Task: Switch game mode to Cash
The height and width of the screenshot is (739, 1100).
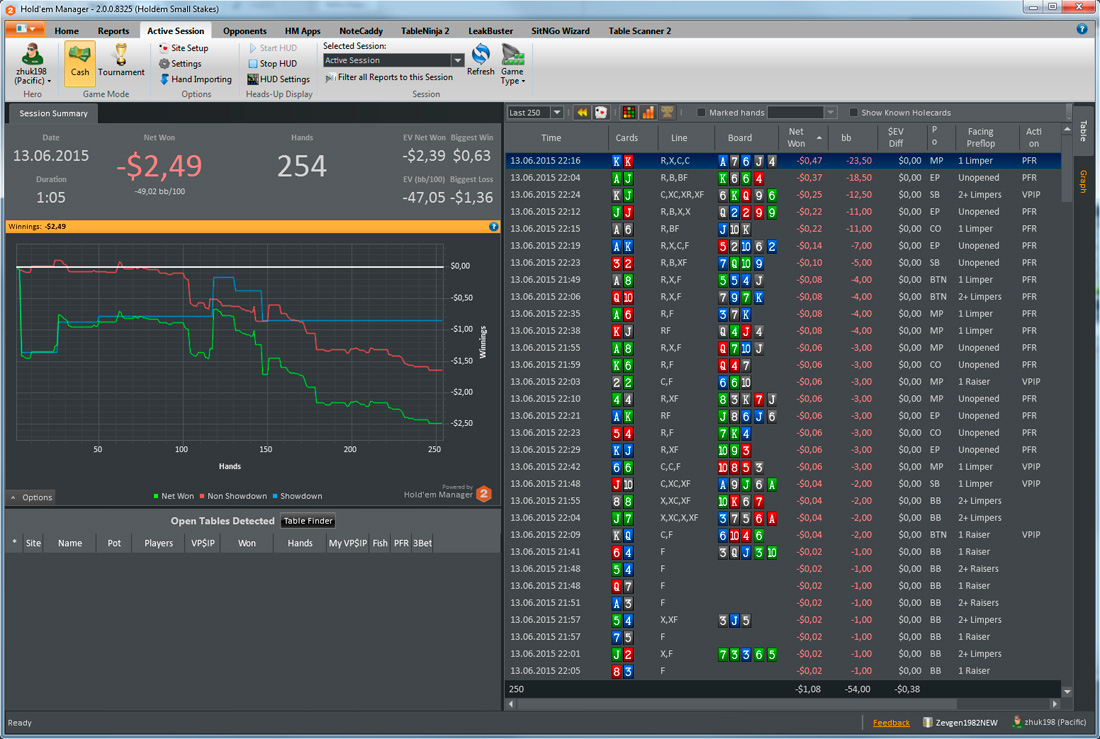Action: [80, 63]
